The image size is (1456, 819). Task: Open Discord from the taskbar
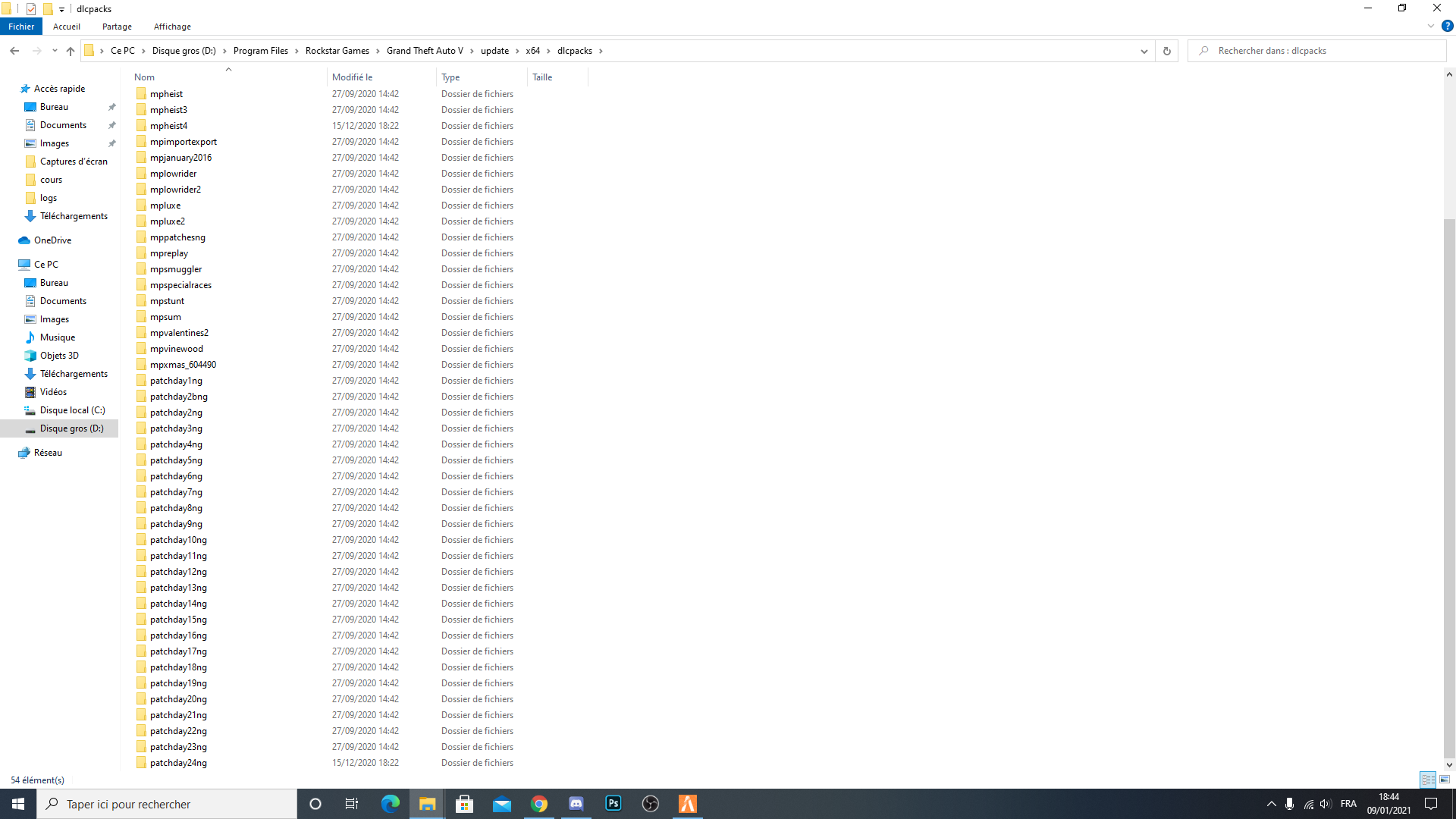[576, 804]
